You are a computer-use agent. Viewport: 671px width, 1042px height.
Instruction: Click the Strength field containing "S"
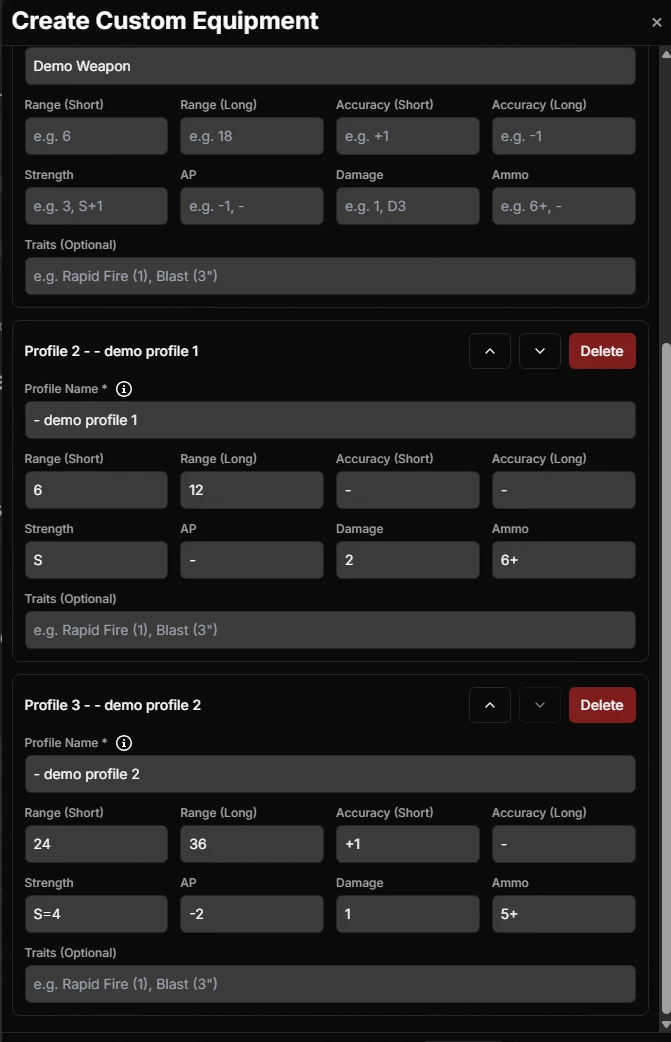pyautogui.click(x=96, y=560)
